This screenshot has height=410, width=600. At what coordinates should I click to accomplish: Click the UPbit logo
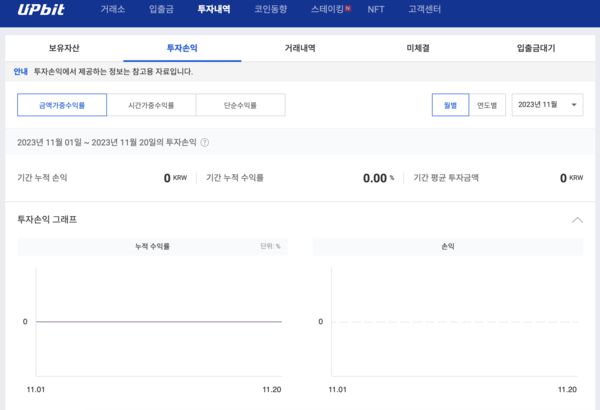coord(41,9)
